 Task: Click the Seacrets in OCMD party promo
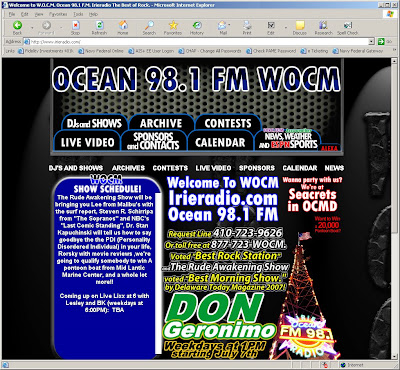coord(313,195)
